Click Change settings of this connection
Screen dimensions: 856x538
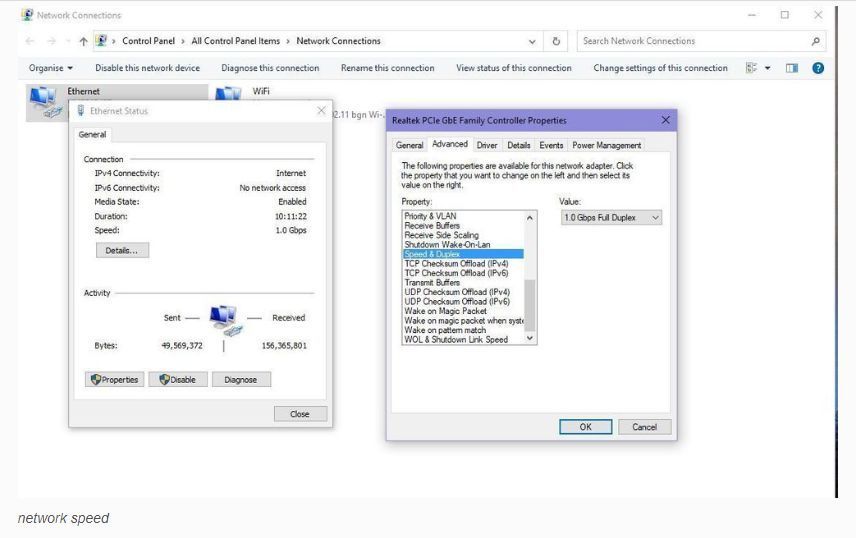pos(661,68)
